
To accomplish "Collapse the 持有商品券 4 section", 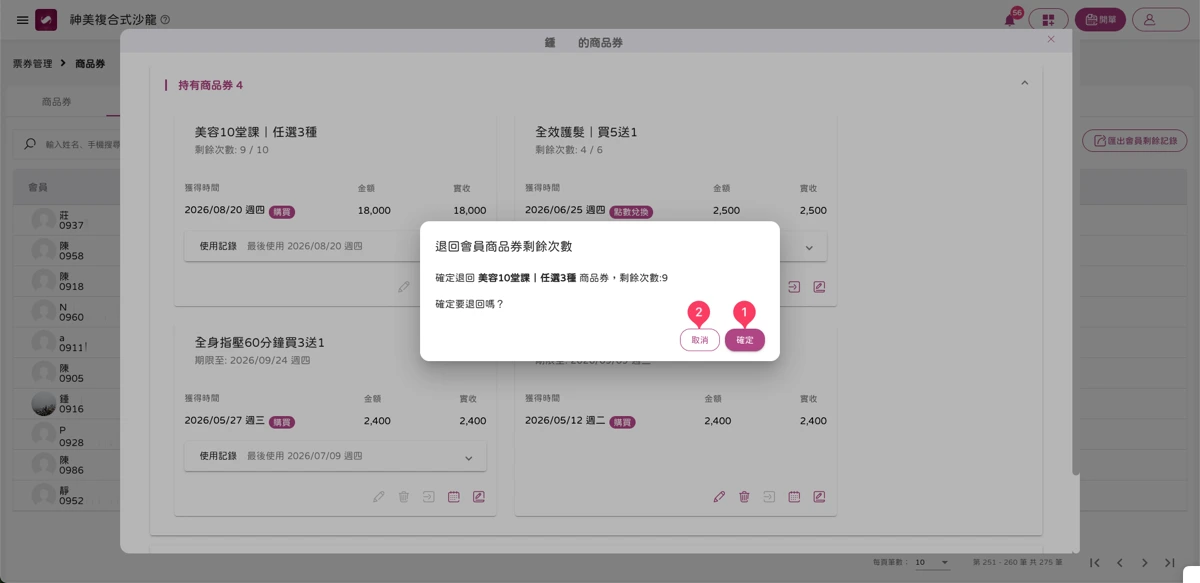I will 1024,83.
